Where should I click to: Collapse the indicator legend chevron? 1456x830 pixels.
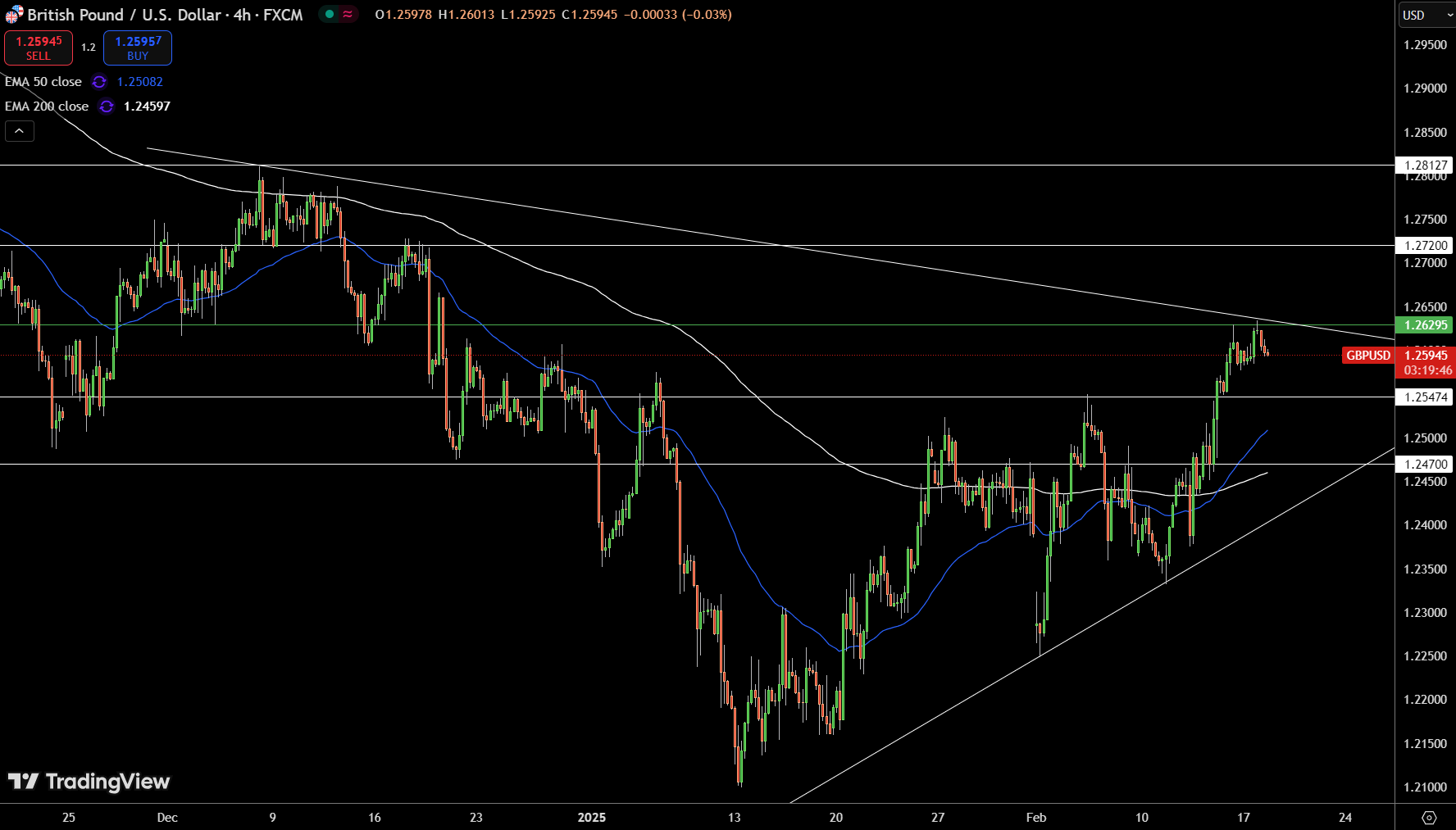click(20, 131)
